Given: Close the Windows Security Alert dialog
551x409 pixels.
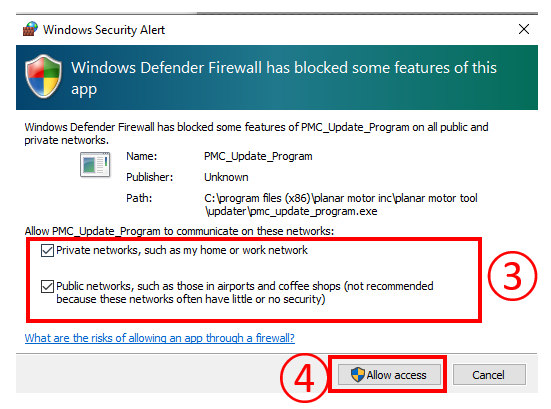Looking at the screenshot, I should click(x=524, y=29).
